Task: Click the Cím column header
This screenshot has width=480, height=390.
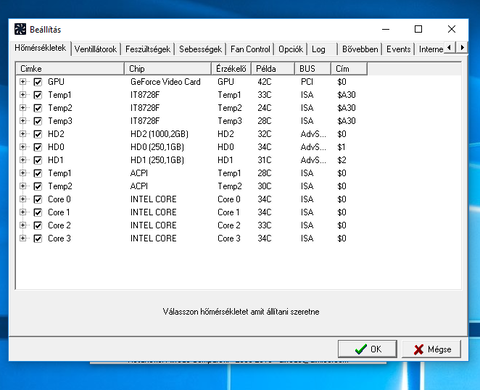Action: pos(349,69)
